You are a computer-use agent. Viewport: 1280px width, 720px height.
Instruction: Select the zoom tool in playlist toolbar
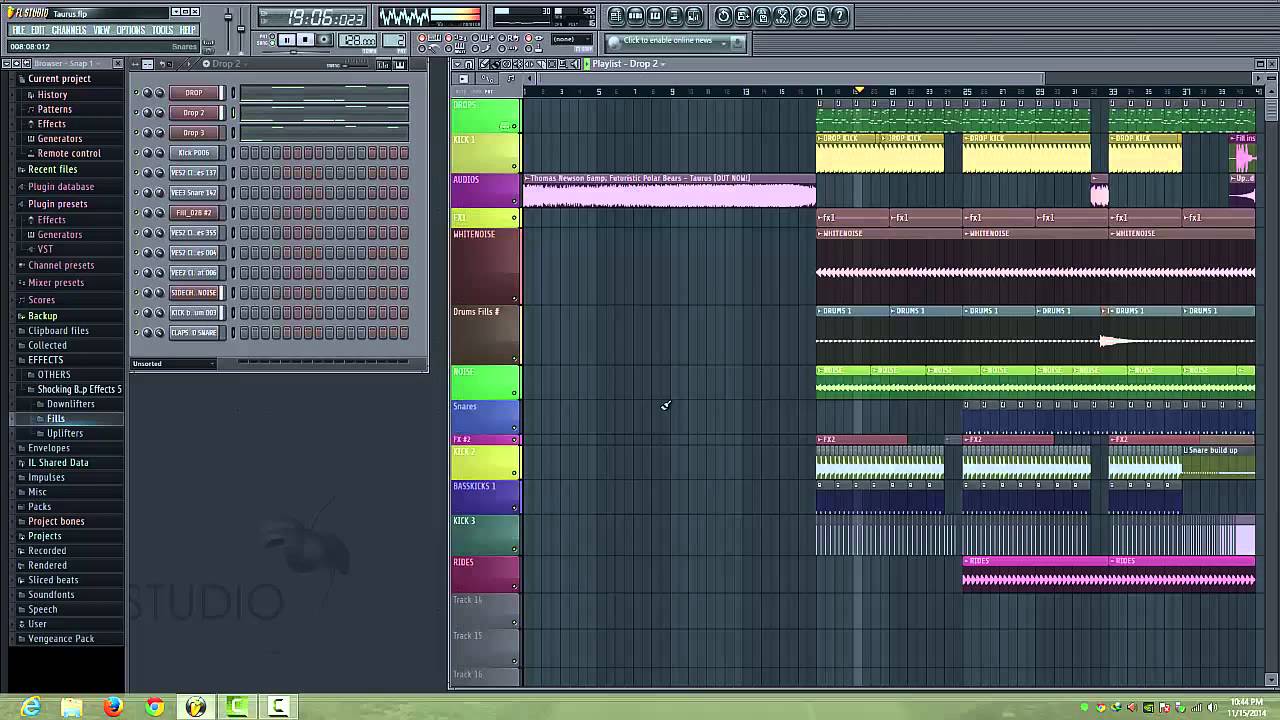tap(563, 64)
